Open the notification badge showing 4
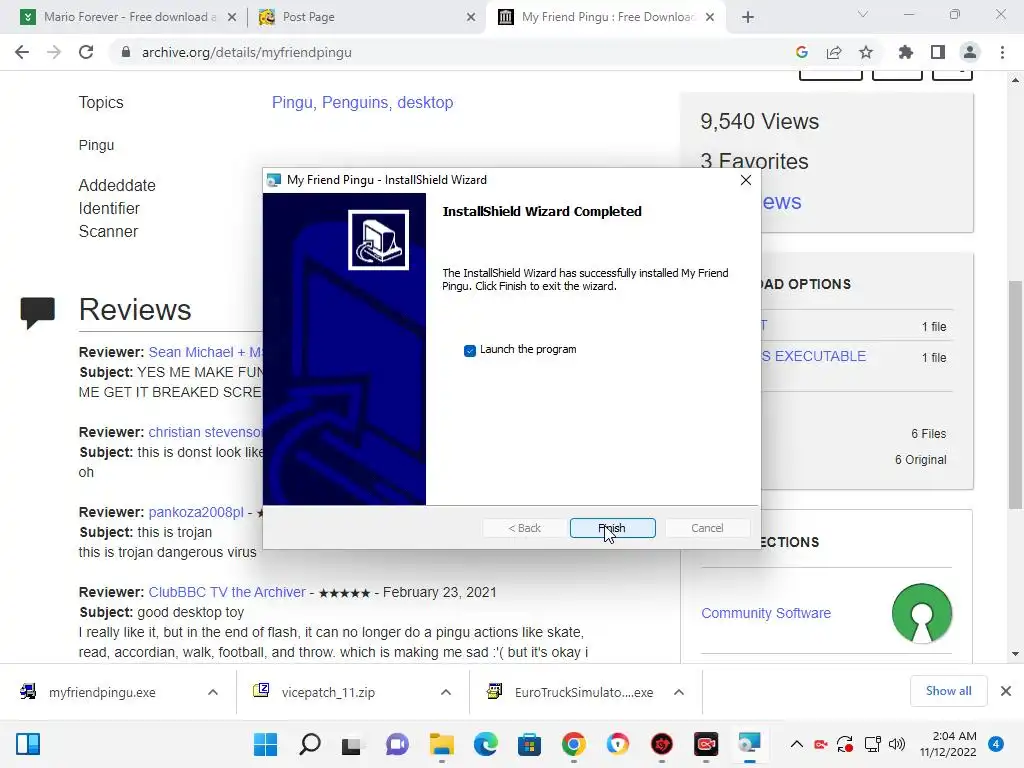This screenshot has width=1024, height=768. [x=996, y=744]
